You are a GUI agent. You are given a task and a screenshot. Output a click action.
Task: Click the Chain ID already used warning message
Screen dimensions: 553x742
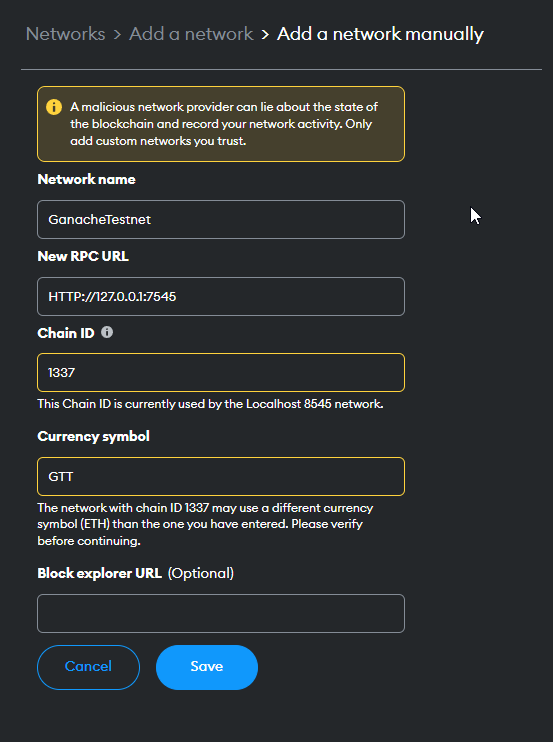[211, 404]
